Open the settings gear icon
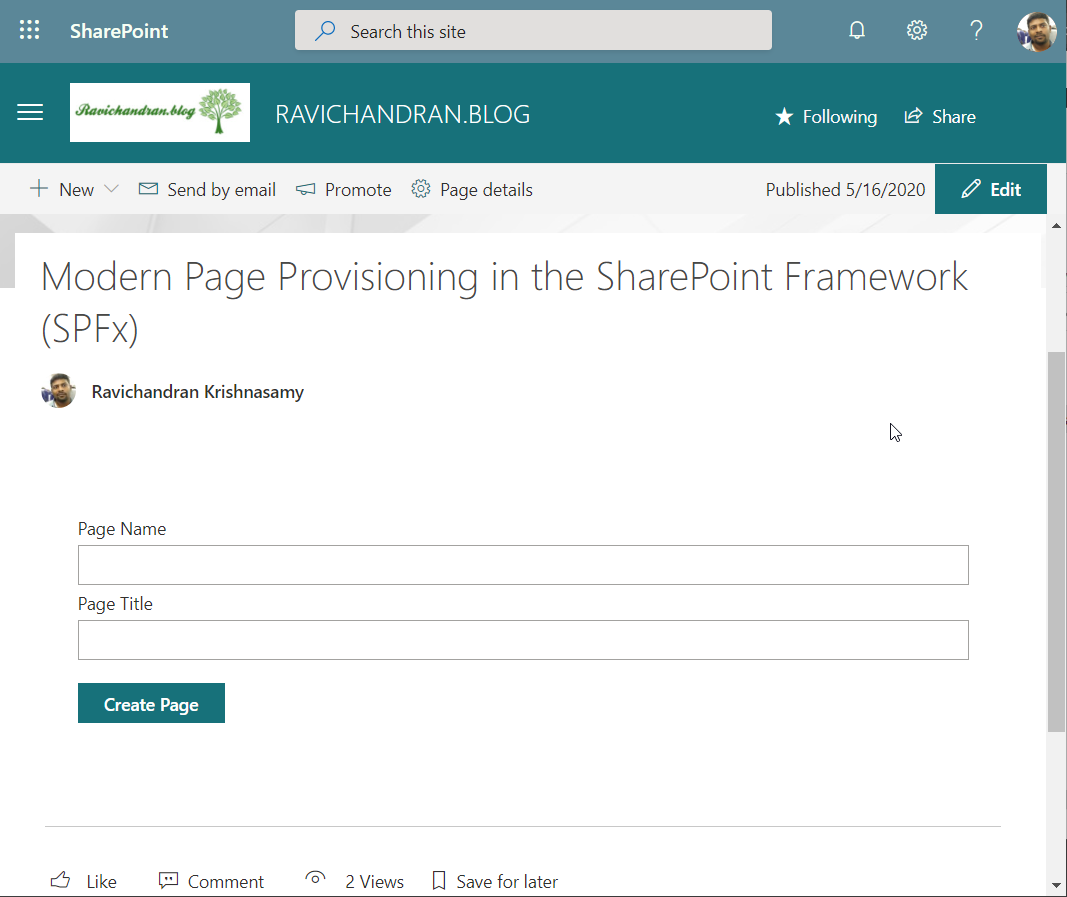The image size is (1067, 897). (x=917, y=31)
